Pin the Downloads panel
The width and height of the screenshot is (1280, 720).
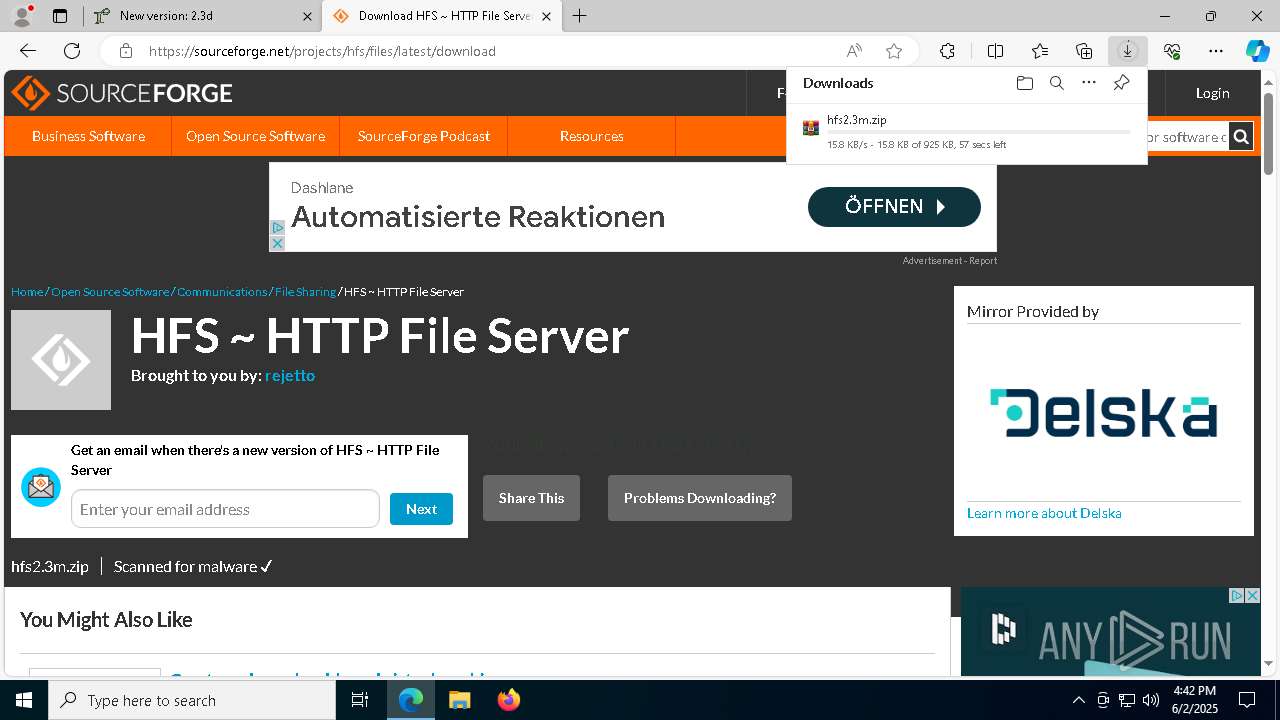(1121, 83)
